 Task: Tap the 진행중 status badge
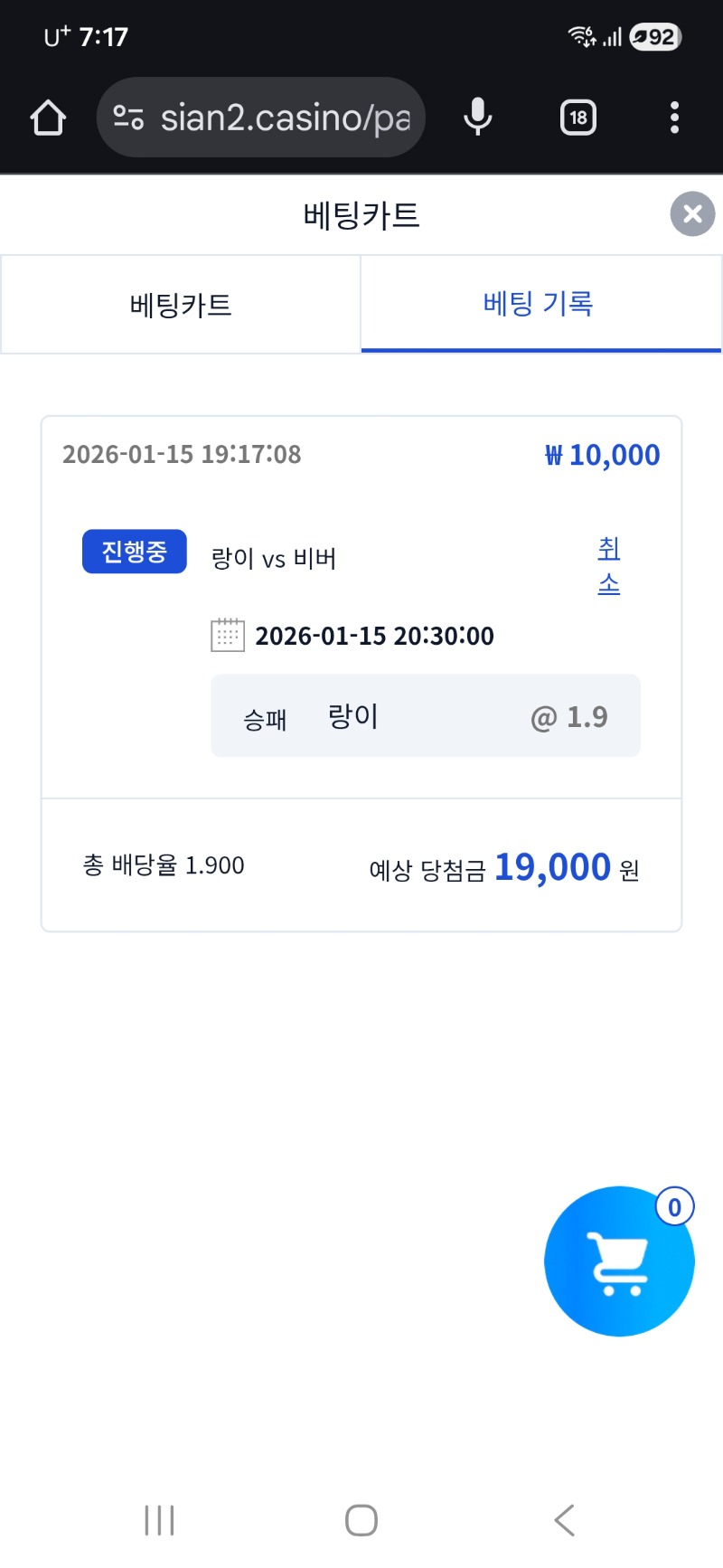134,552
